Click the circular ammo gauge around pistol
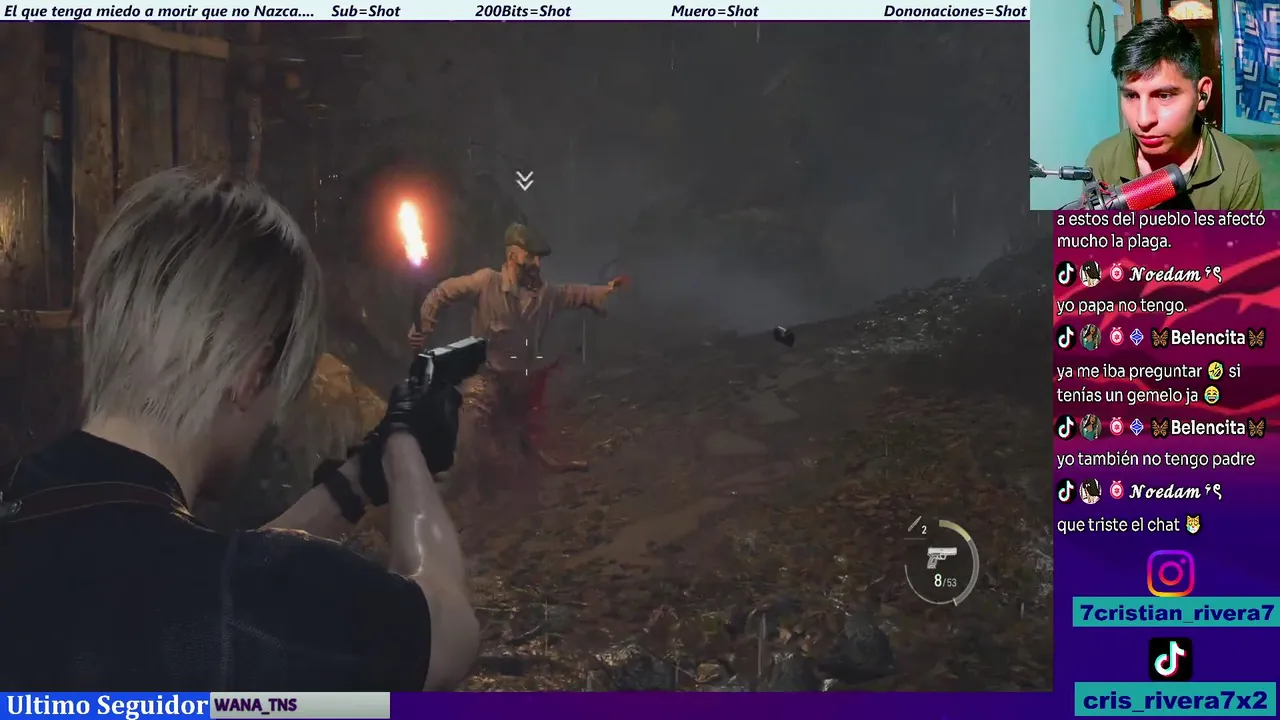The width and height of the screenshot is (1280, 720). click(x=941, y=562)
